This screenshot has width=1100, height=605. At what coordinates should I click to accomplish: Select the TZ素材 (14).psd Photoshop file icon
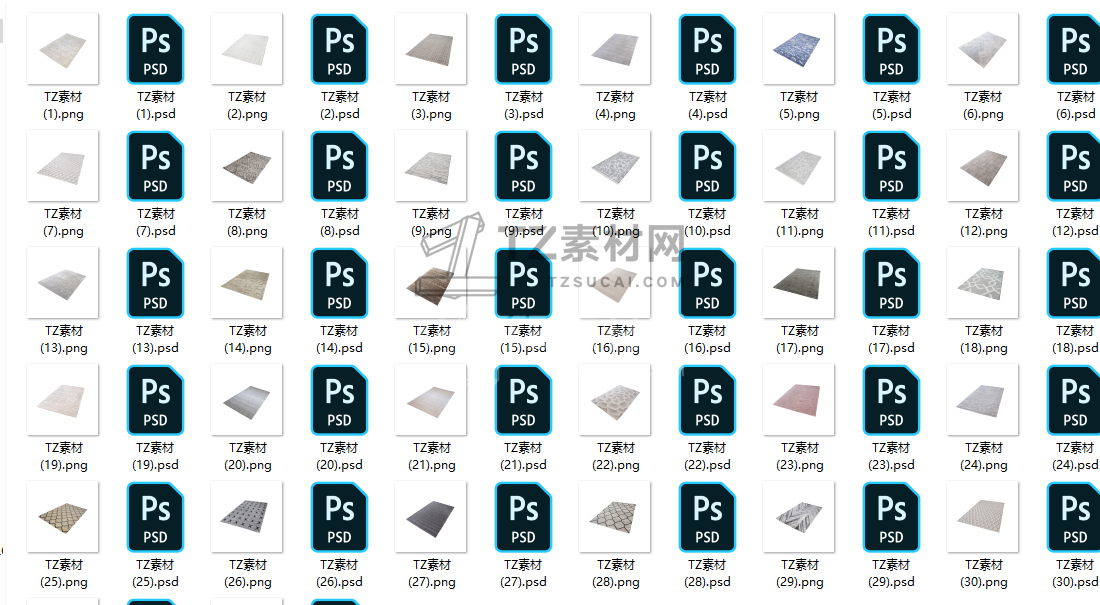pos(340,284)
